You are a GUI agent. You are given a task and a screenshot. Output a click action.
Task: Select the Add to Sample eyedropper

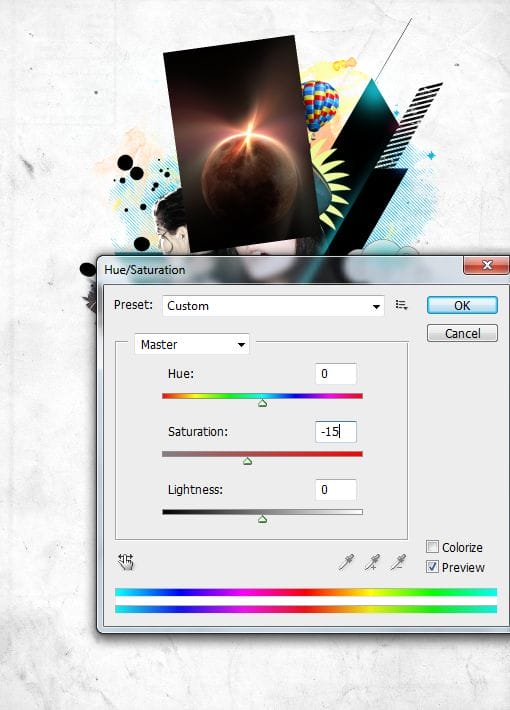coord(372,562)
